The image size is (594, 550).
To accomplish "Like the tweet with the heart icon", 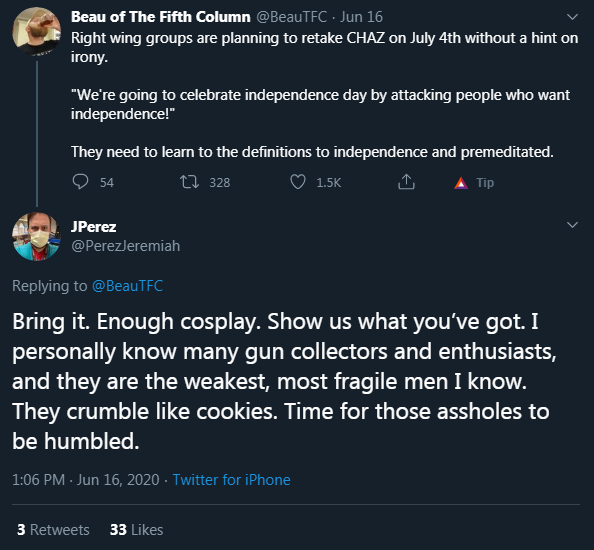I will [298, 182].
